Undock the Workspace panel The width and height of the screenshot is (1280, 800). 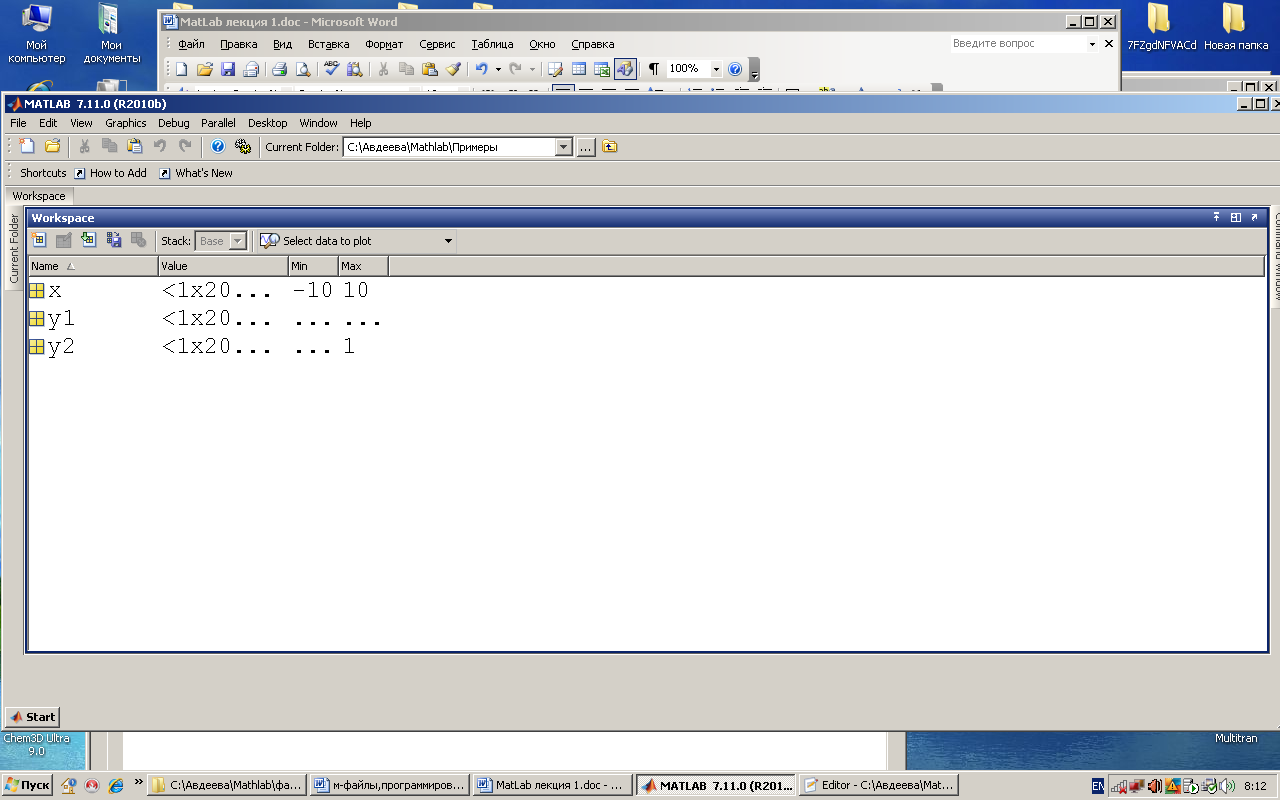[1254, 217]
